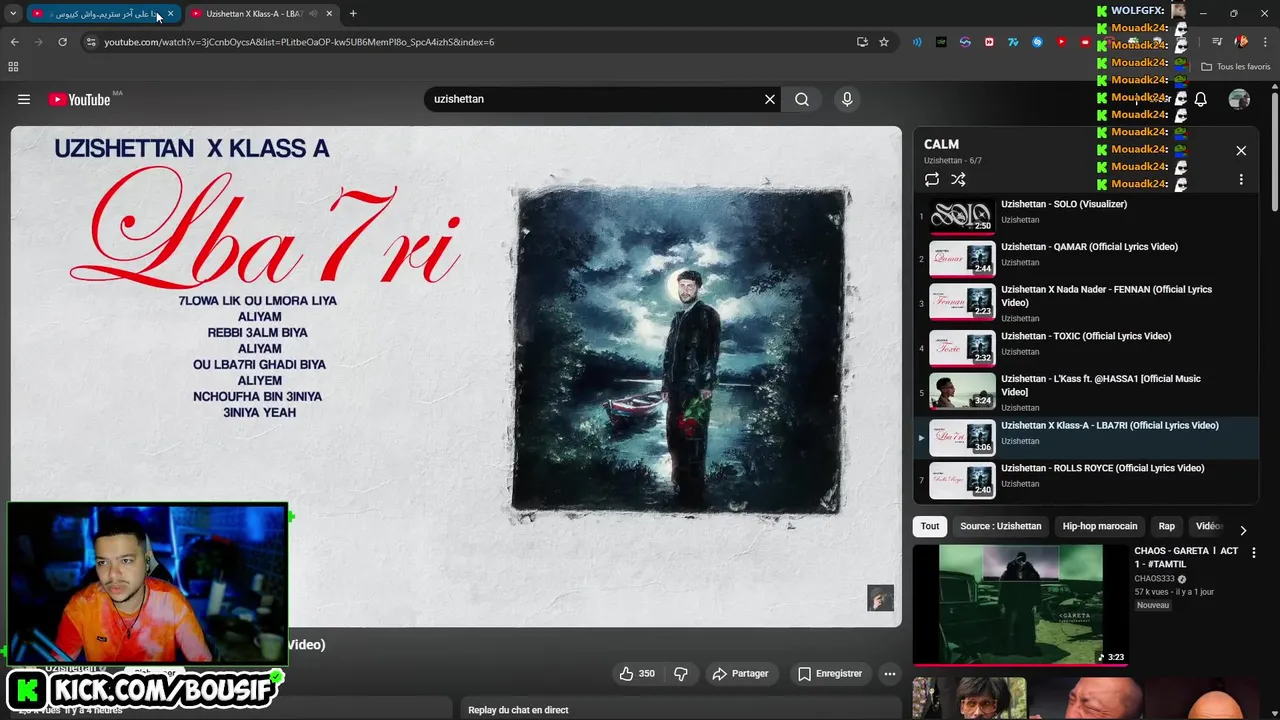1280x720 pixels.
Task: Bookmark this page with star icon
Action: [x=884, y=42]
